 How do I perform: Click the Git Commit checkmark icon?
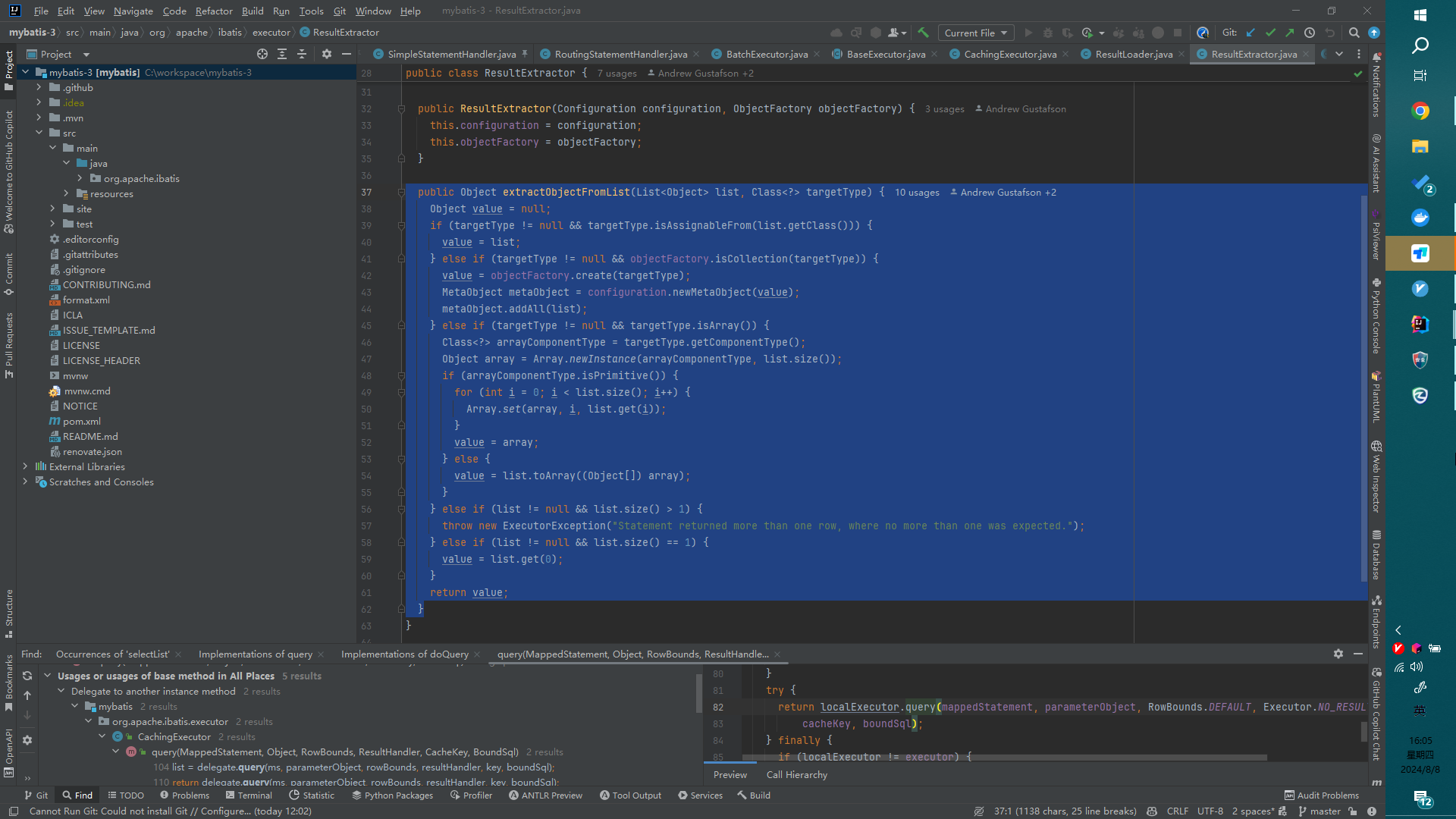point(1271,33)
